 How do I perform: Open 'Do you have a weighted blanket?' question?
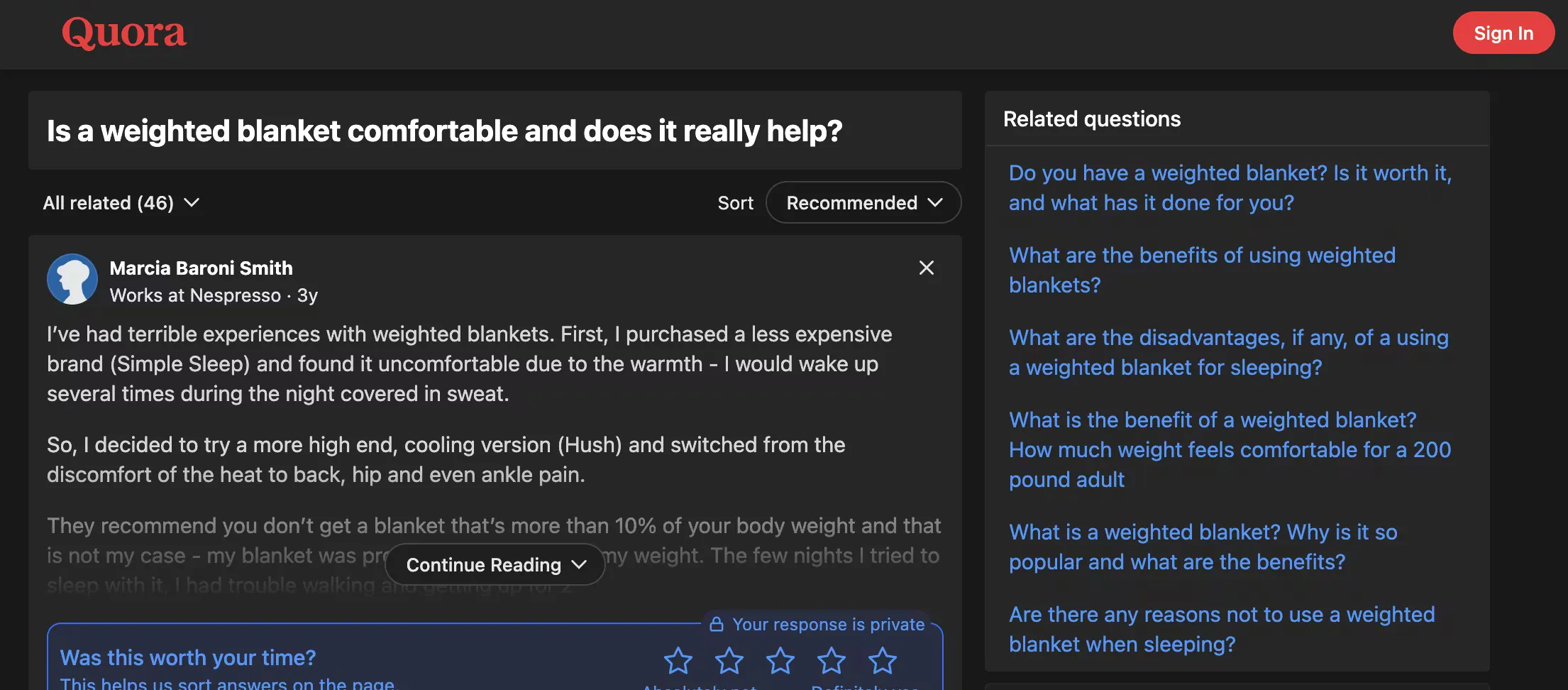click(x=1230, y=187)
